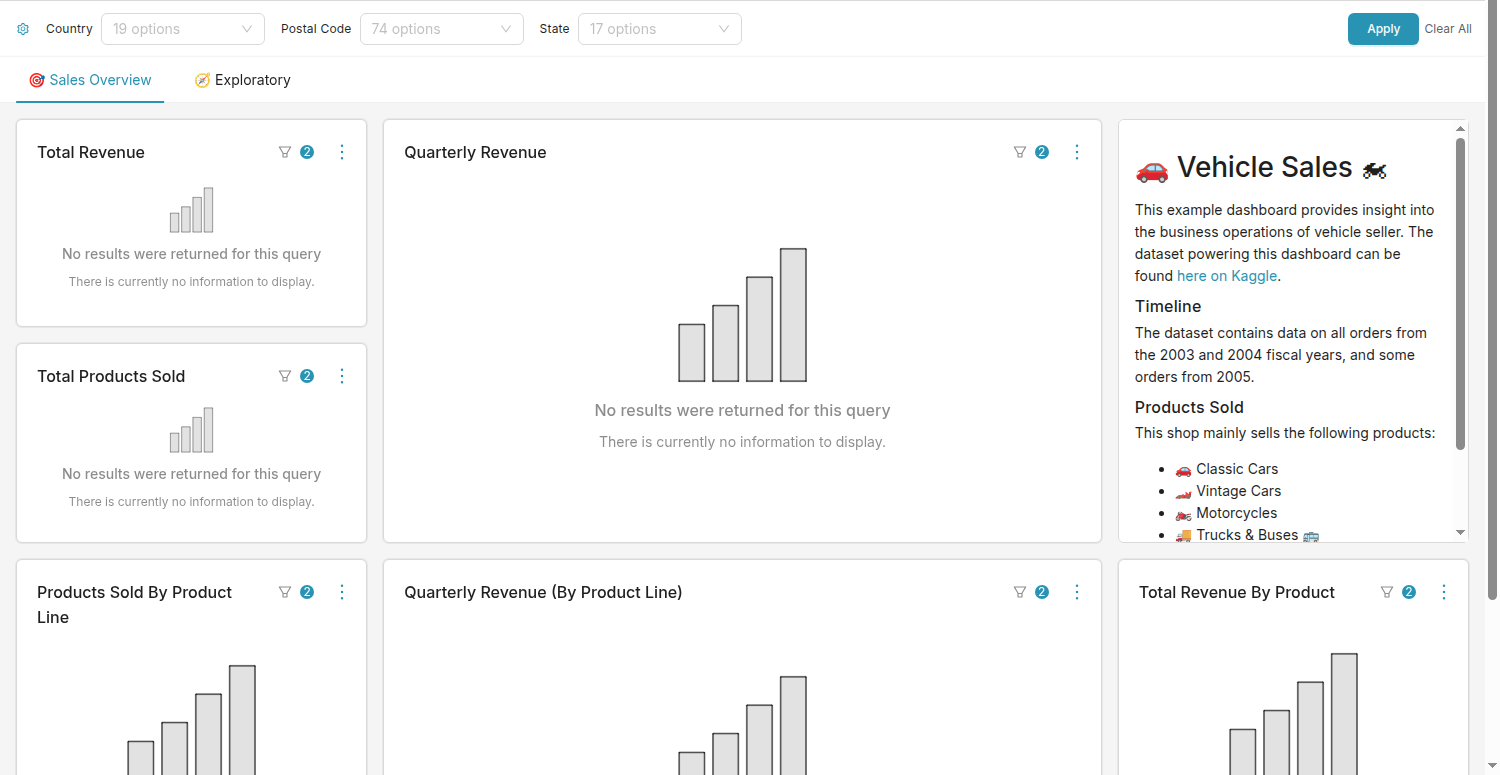Click the Total Revenue chart title
Screen dimensions: 1500x775
pos(91,152)
